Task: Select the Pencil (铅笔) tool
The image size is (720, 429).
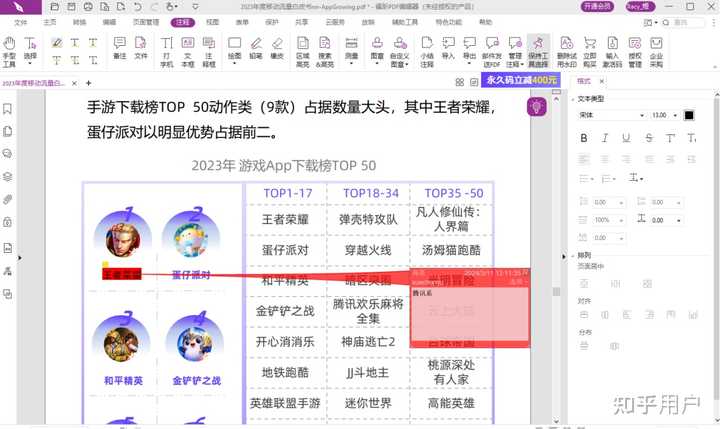Action: pos(256,48)
